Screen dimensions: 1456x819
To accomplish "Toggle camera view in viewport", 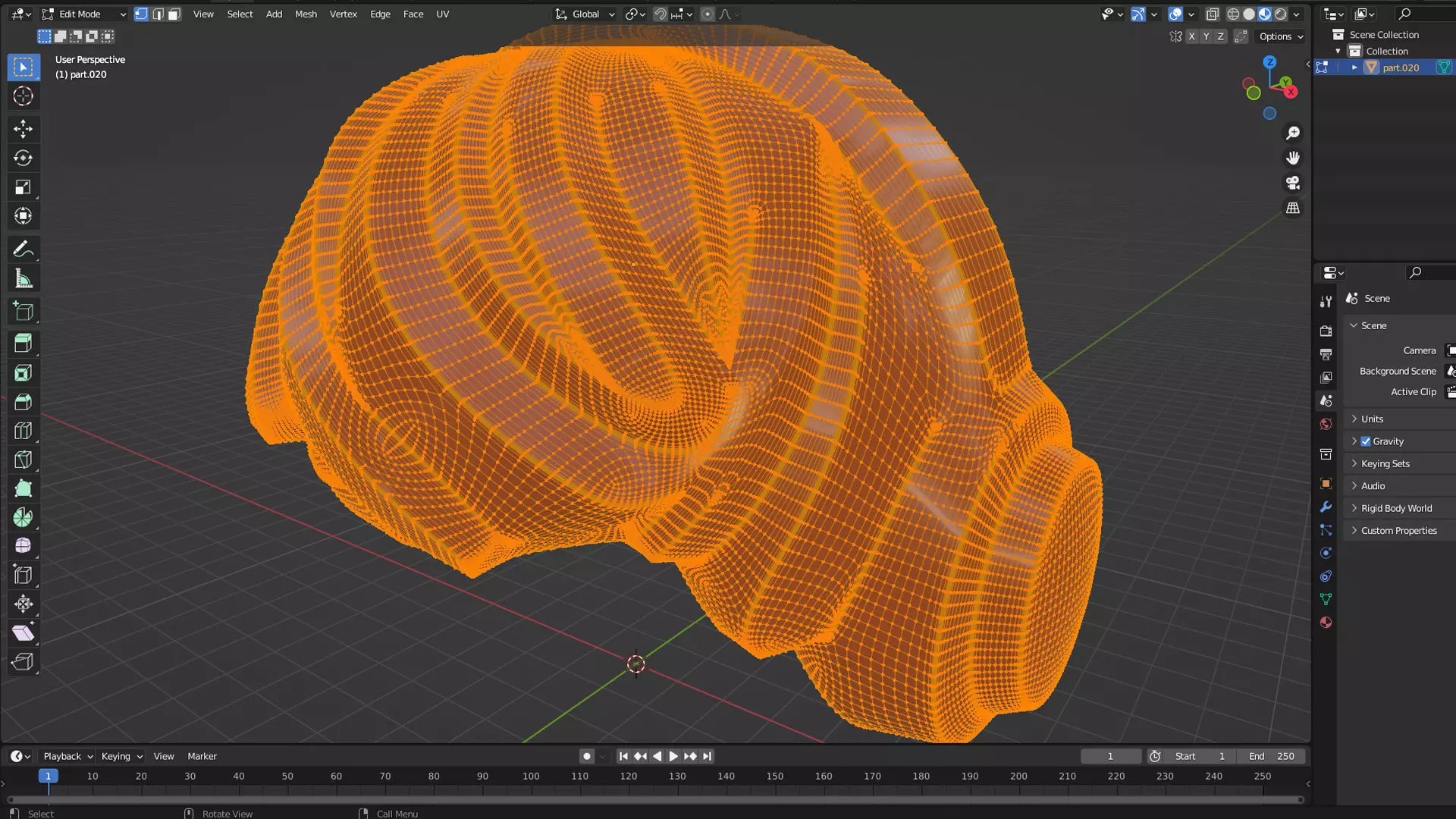I will [1293, 183].
